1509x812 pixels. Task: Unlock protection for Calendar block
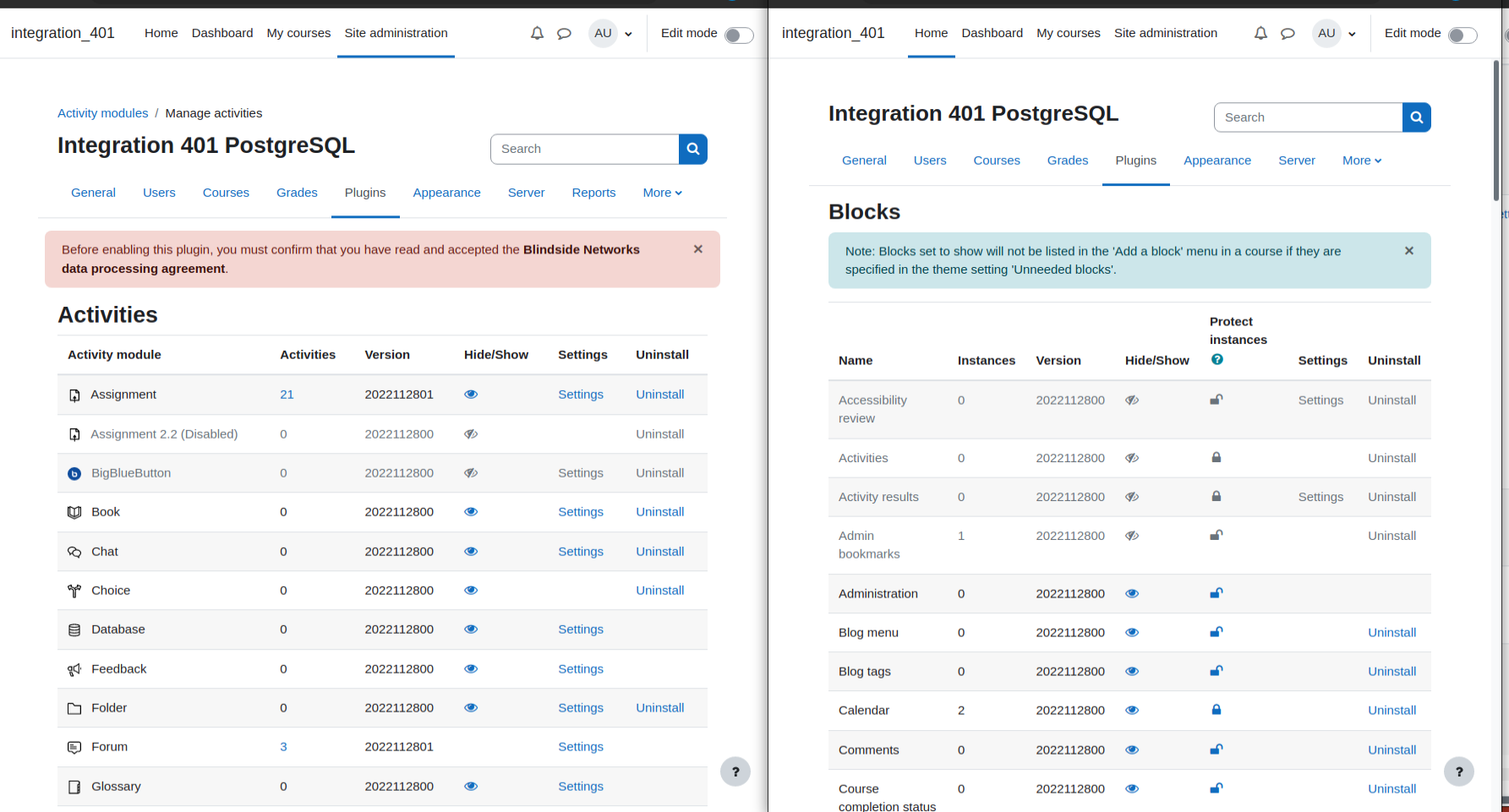(1216, 710)
